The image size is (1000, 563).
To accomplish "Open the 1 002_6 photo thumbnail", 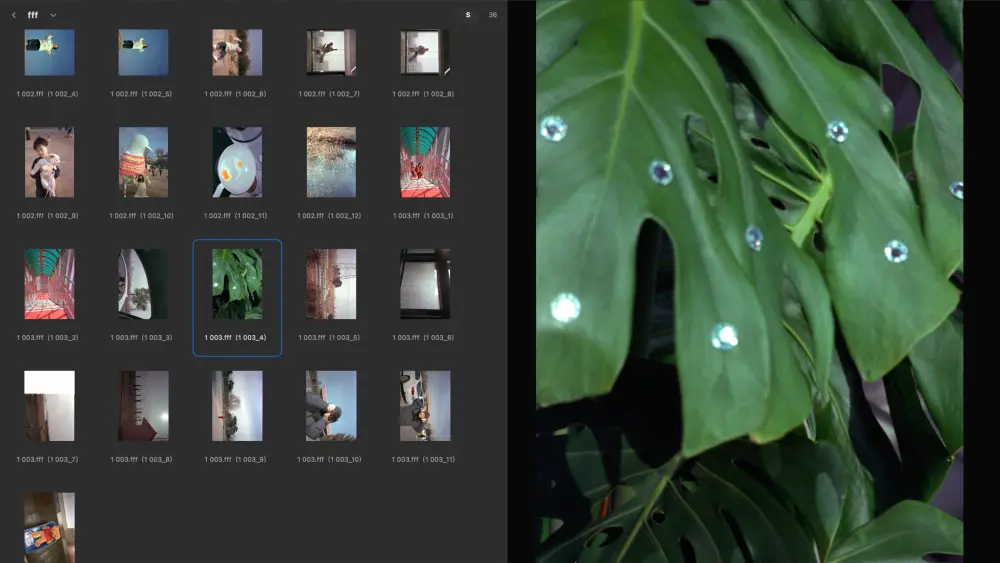I will pyautogui.click(x=237, y=52).
